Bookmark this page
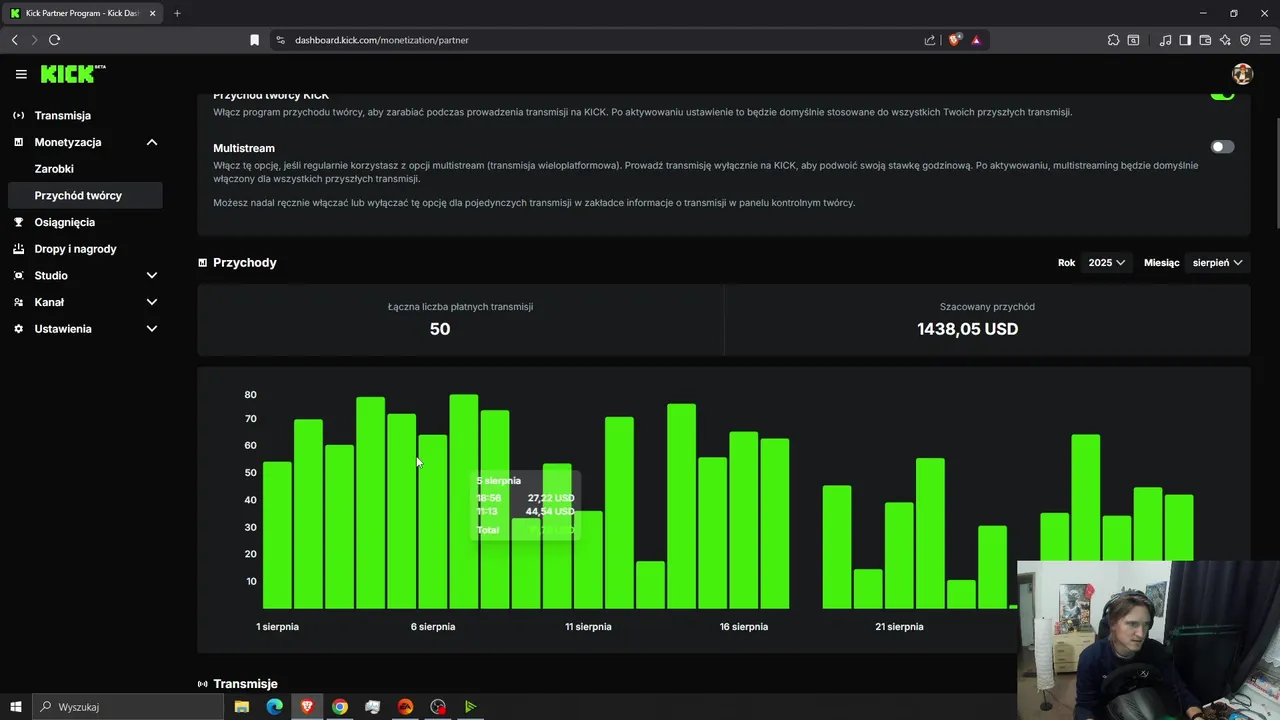 tap(254, 40)
